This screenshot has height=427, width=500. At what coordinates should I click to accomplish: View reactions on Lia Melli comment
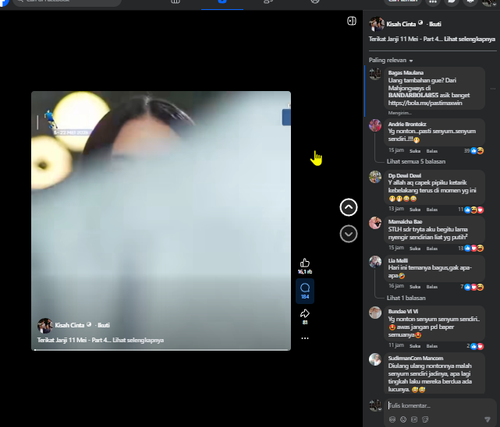(472, 287)
